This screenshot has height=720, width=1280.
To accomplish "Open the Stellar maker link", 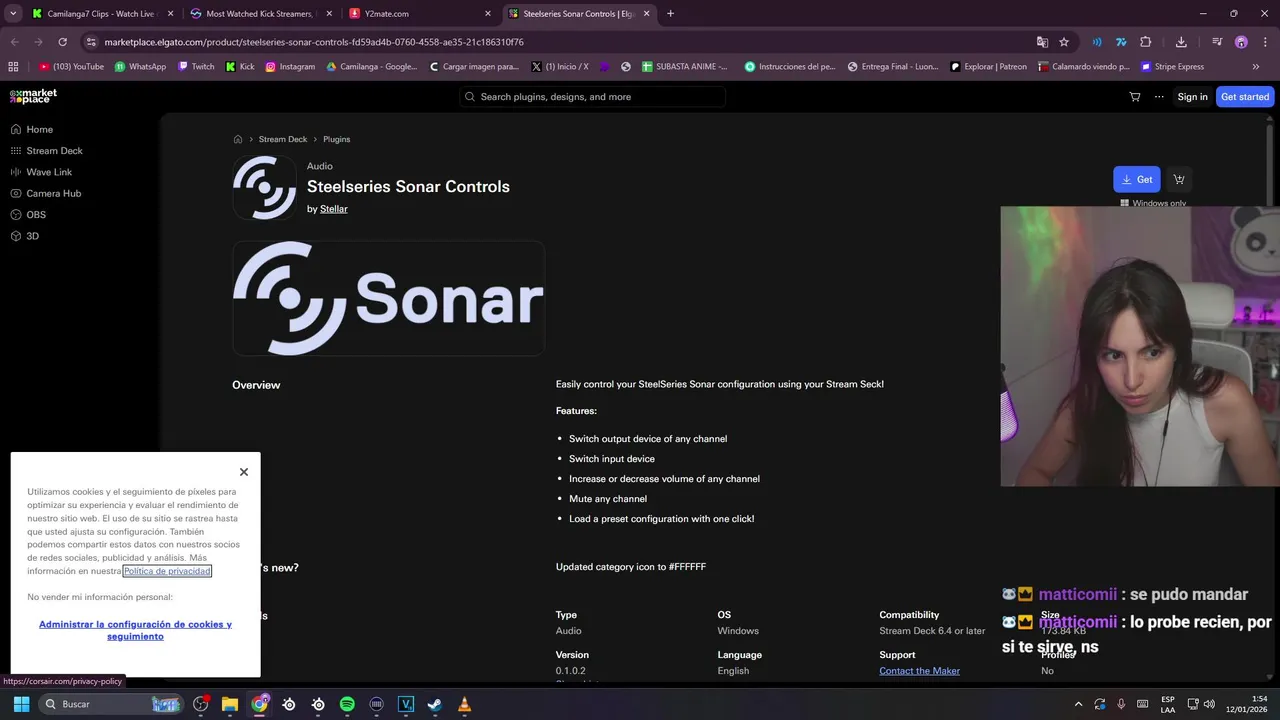I will click(x=334, y=209).
